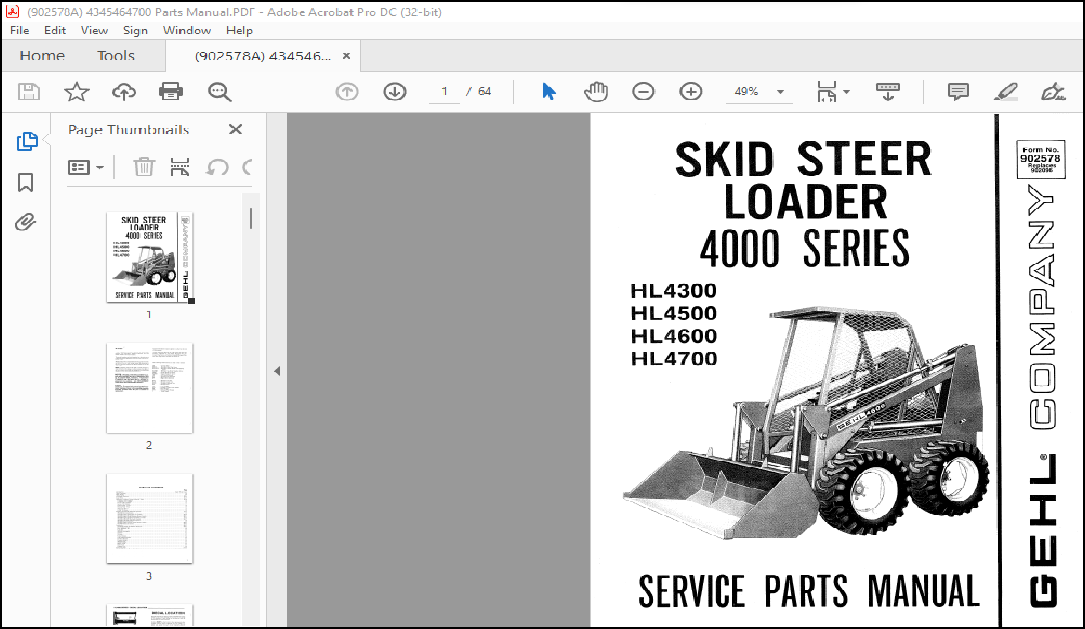Open the Window menu
Viewport: 1085px width, 629px height.
187,30
